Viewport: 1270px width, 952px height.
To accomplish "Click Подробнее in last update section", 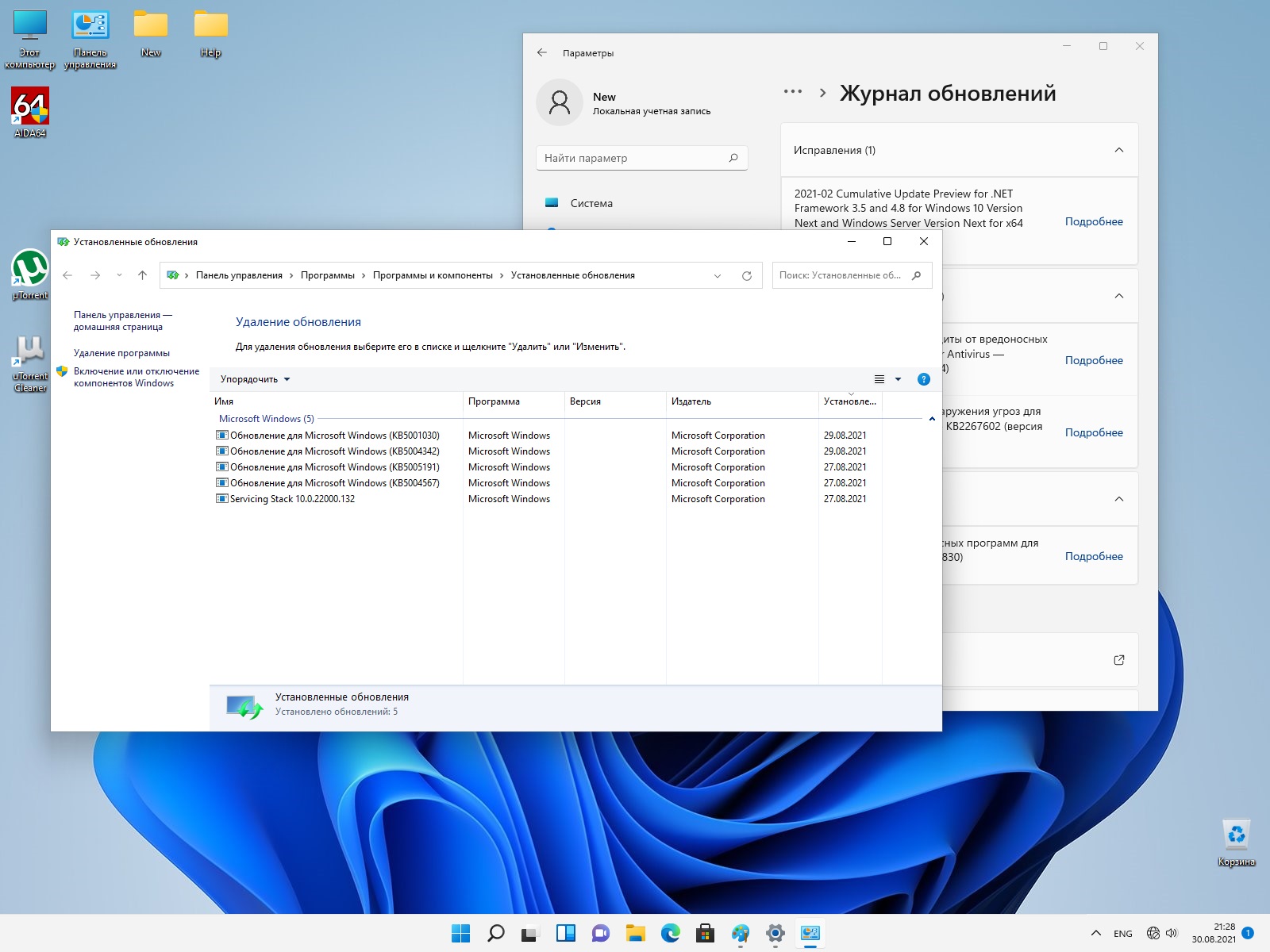I will point(1094,556).
